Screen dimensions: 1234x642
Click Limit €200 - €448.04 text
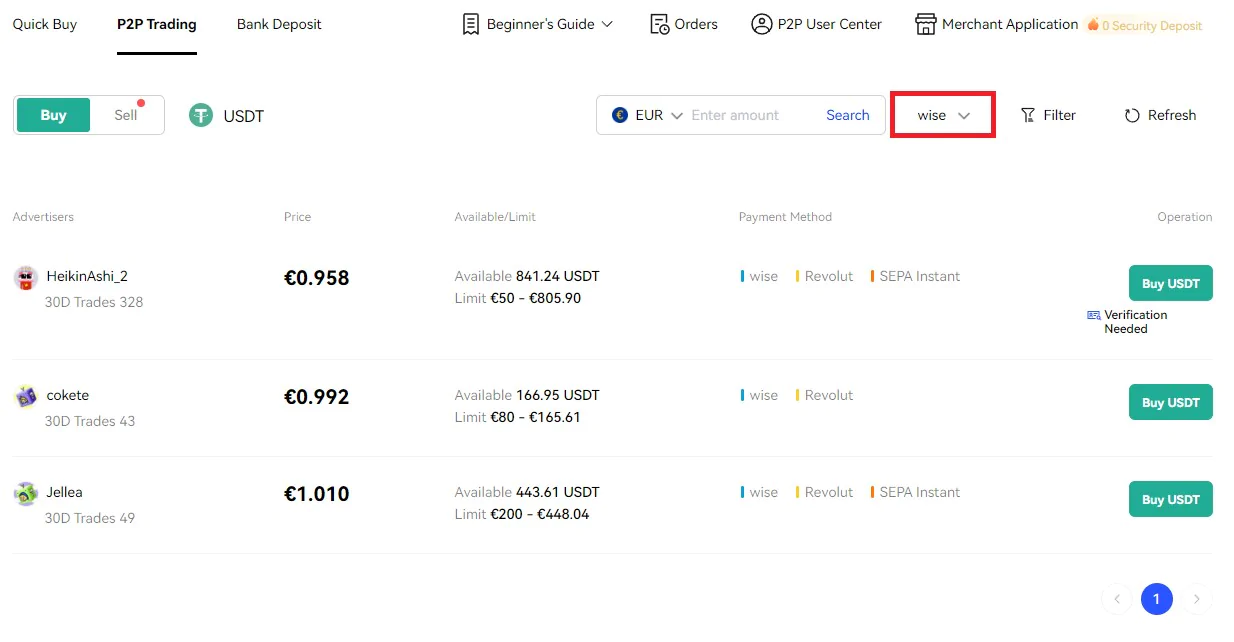pos(522,514)
